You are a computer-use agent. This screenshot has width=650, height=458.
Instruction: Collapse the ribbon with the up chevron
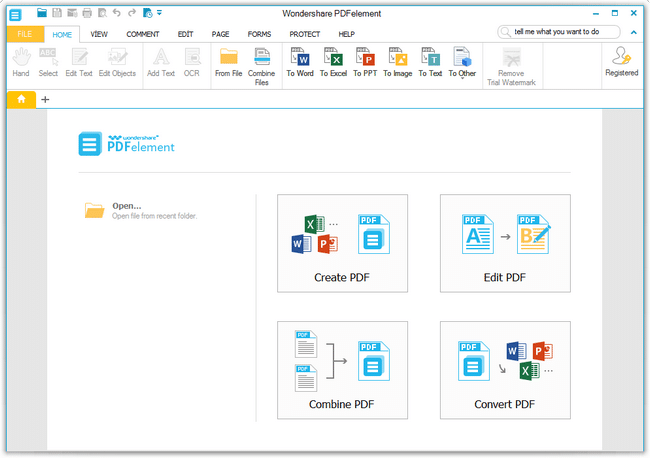point(633,32)
